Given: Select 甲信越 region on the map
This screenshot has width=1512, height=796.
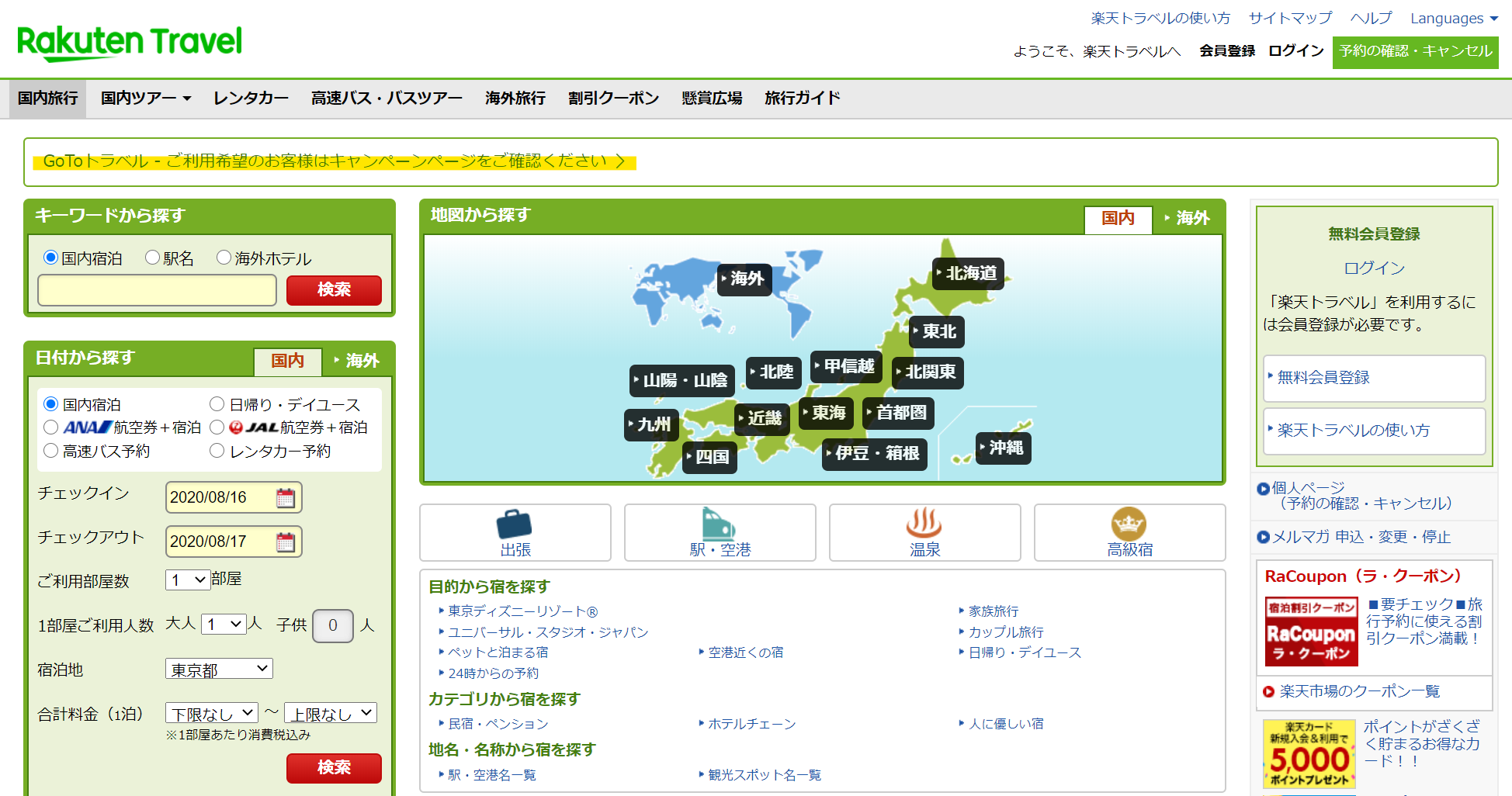Looking at the screenshot, I should click(846, 366).
